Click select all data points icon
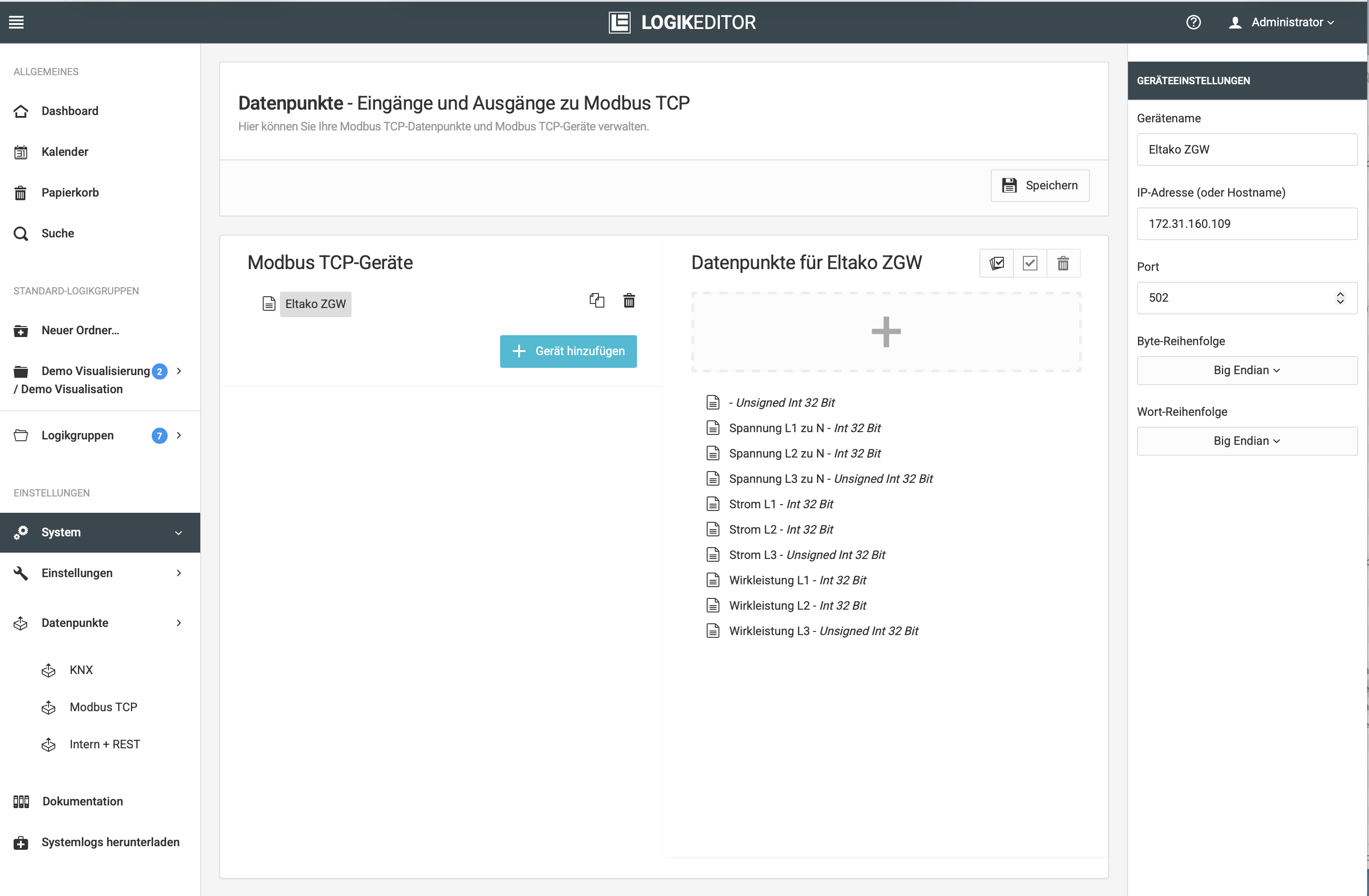 996,263
